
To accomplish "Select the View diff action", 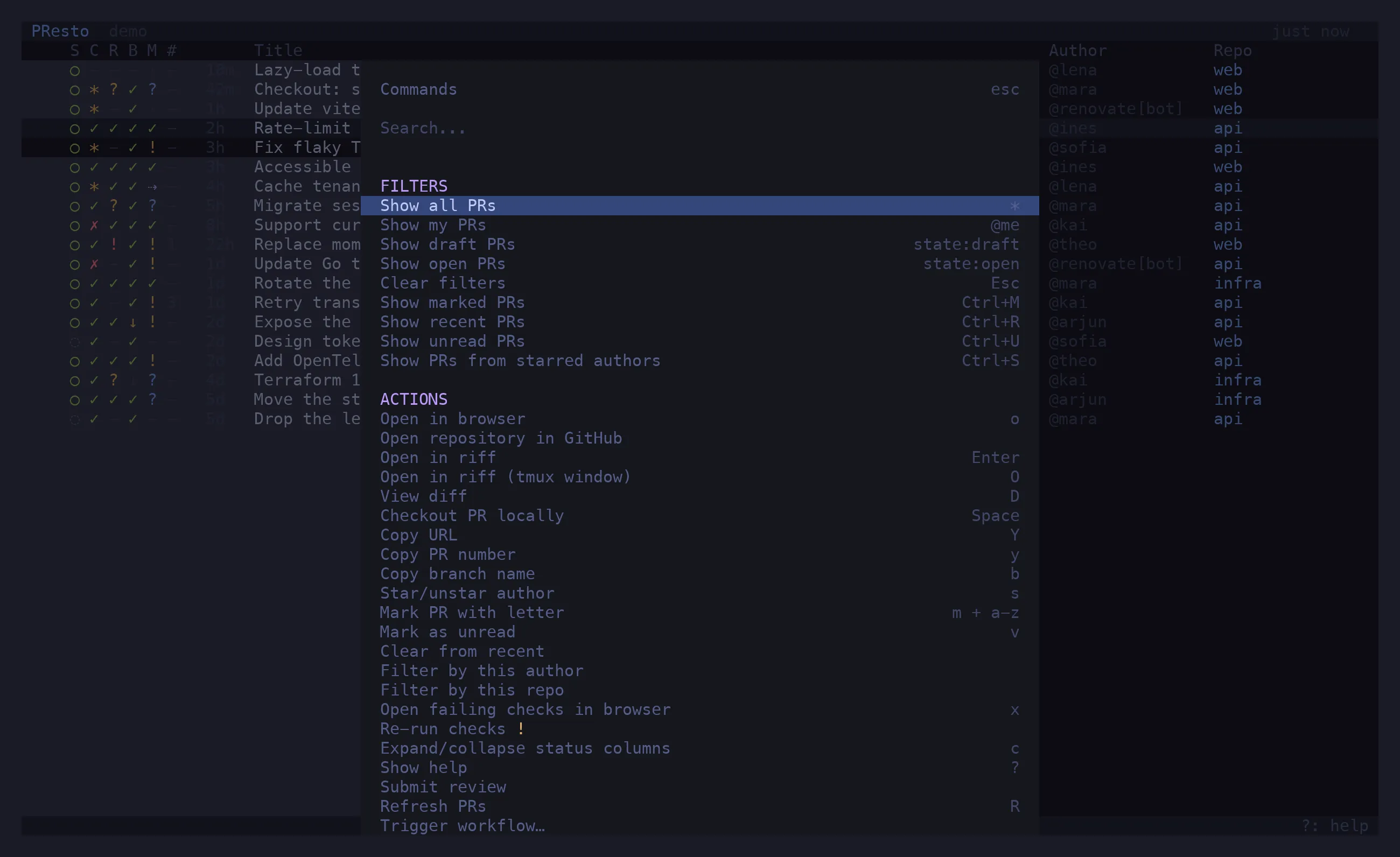I will pyautogui.click(x=699, y=496).
